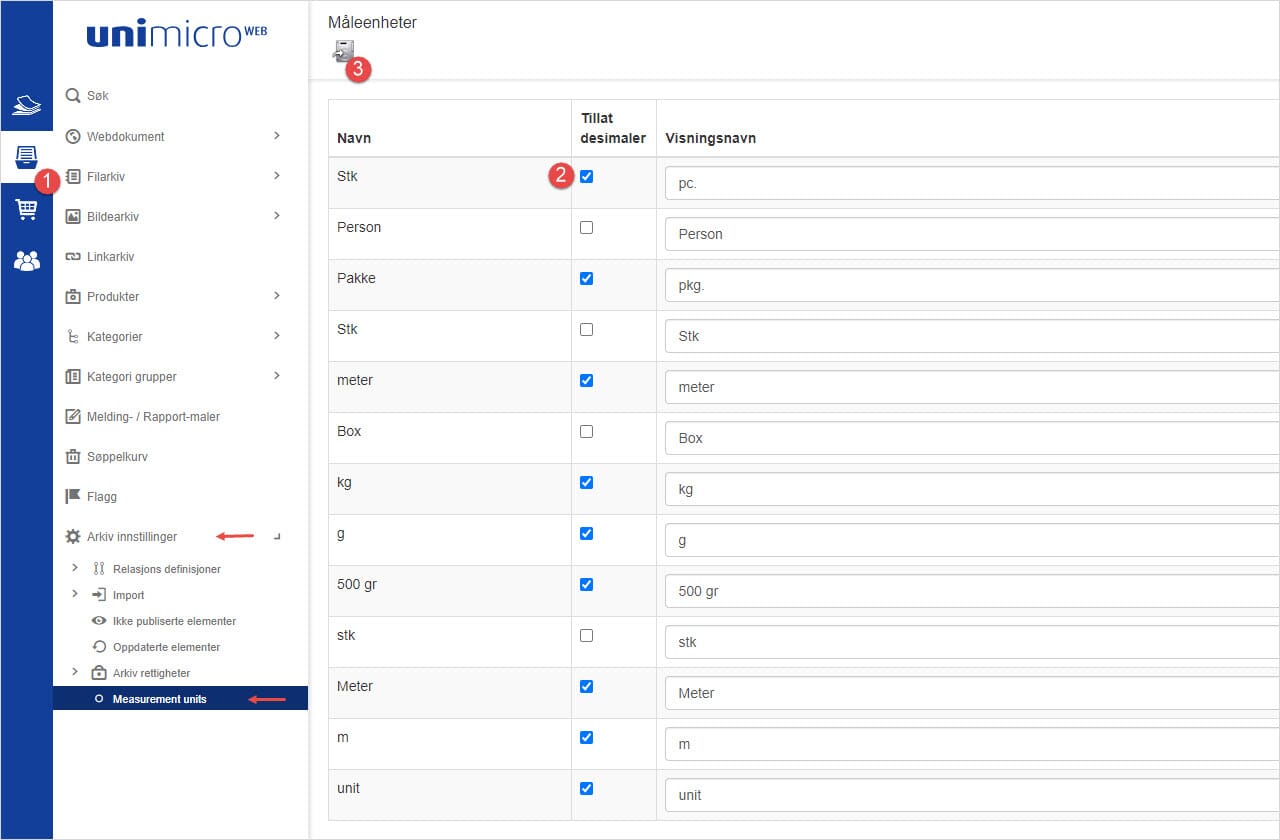Open the documents stack icon in blue sidebar

pyautogui.click(x=26, y=105)
